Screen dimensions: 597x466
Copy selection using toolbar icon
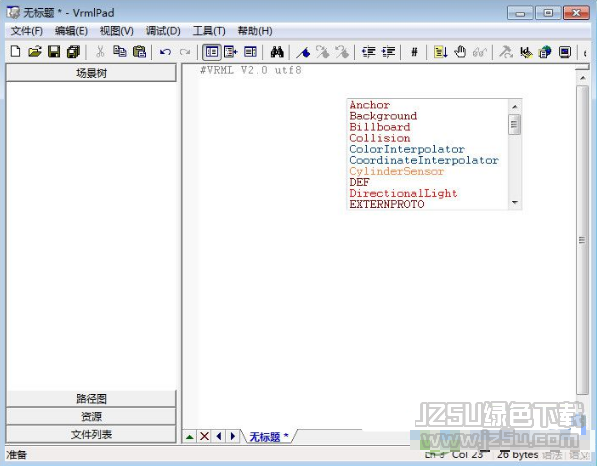120,51
